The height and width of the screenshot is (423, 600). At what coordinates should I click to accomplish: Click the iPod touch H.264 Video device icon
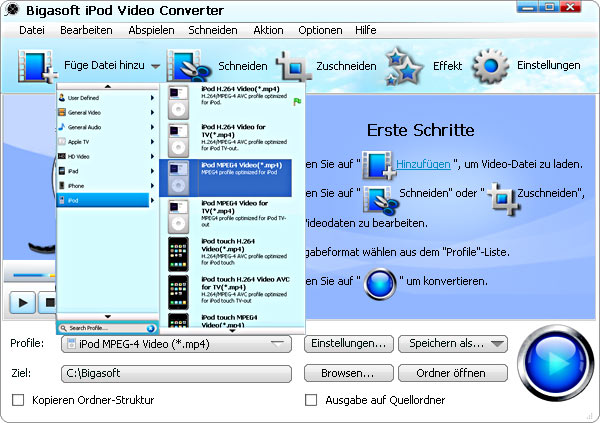click(178, 255)
